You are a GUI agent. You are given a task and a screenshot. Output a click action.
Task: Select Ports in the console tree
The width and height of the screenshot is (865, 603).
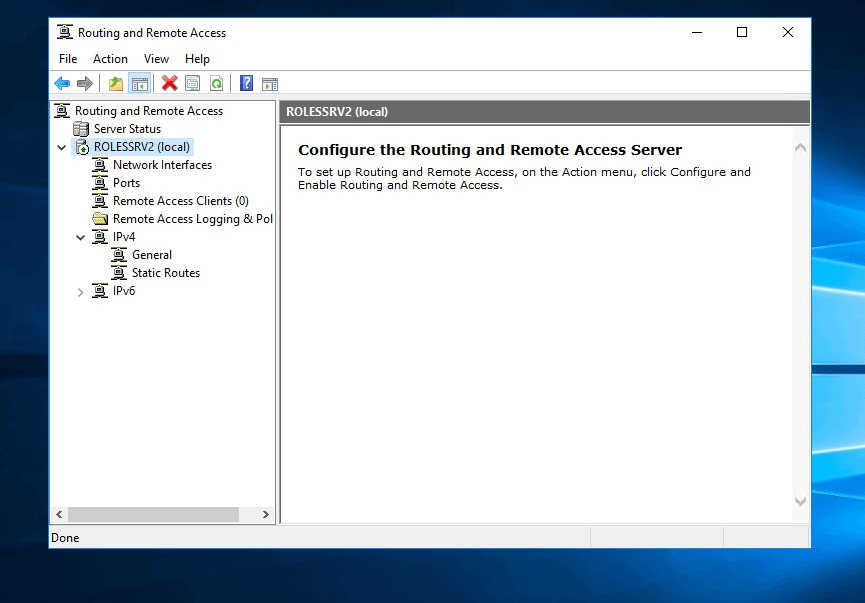click(127, 182)
